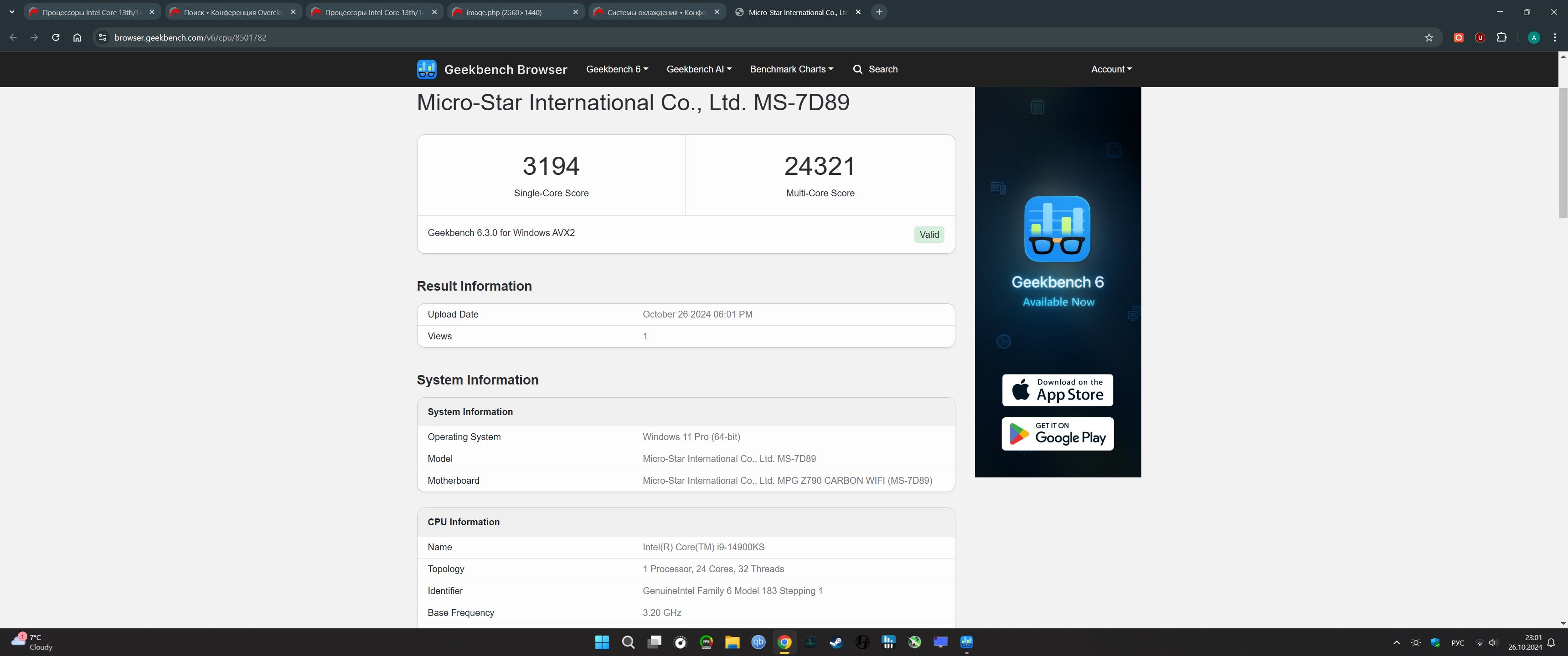1568x656 pixels.
Task: Open the Benchmark Charts dropdown
Action: tap(791, 69)
